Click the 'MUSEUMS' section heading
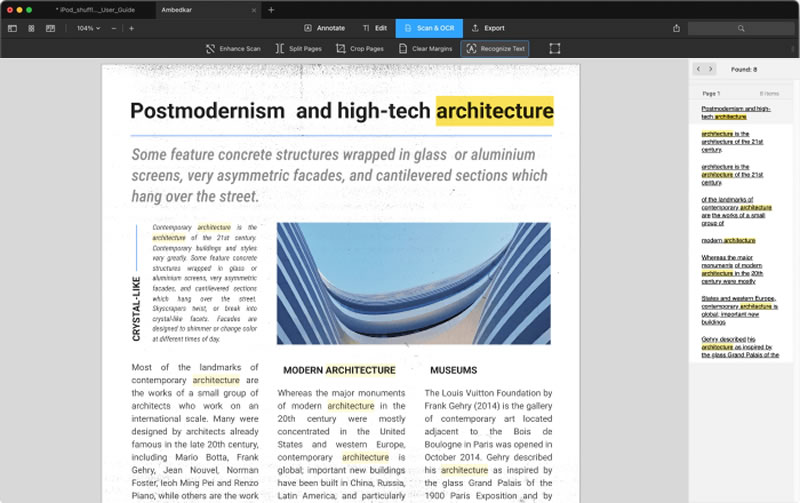Screen dimensions: 800x503 454,370
